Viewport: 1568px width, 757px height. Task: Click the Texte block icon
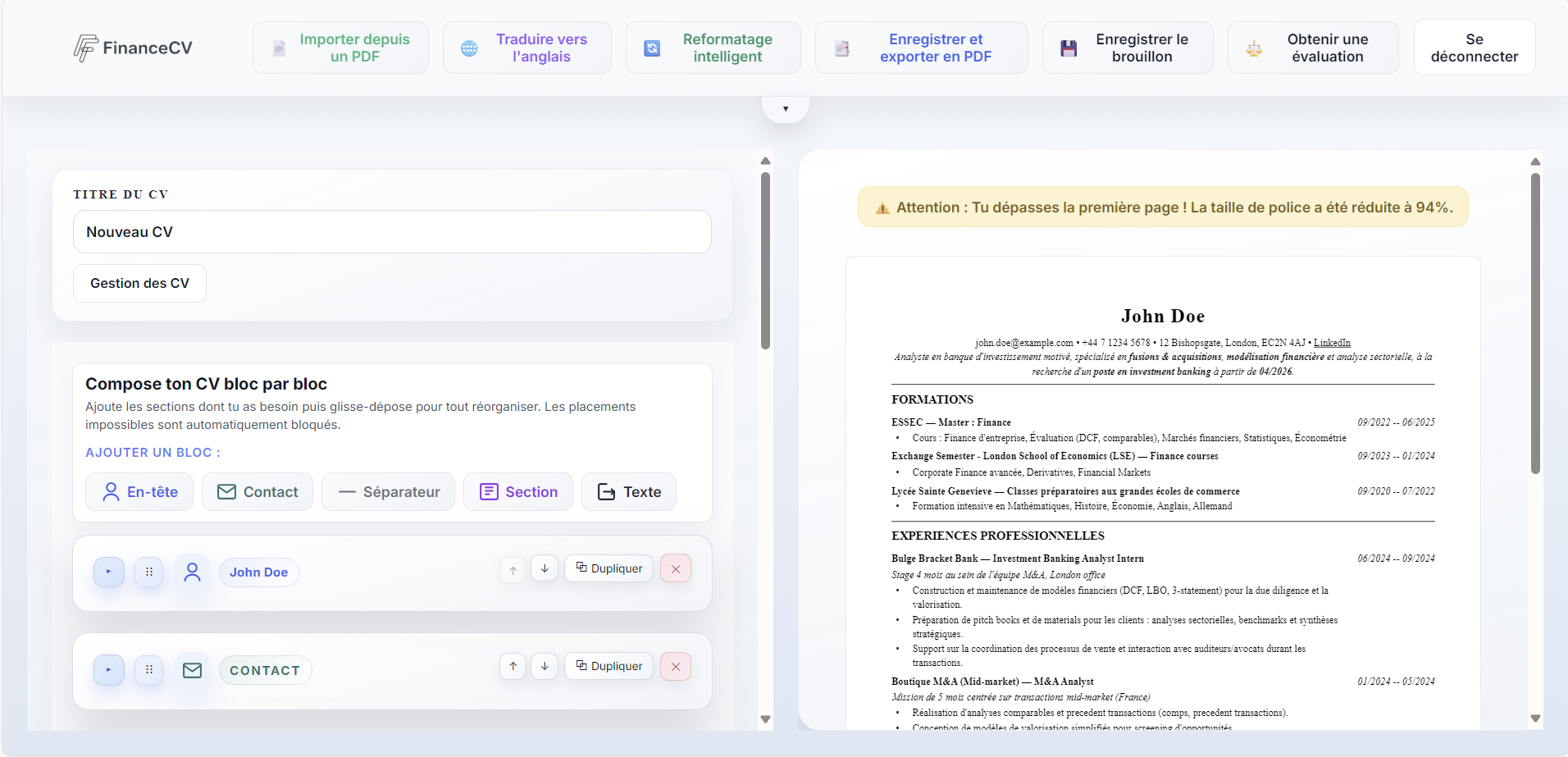point(606,491)
